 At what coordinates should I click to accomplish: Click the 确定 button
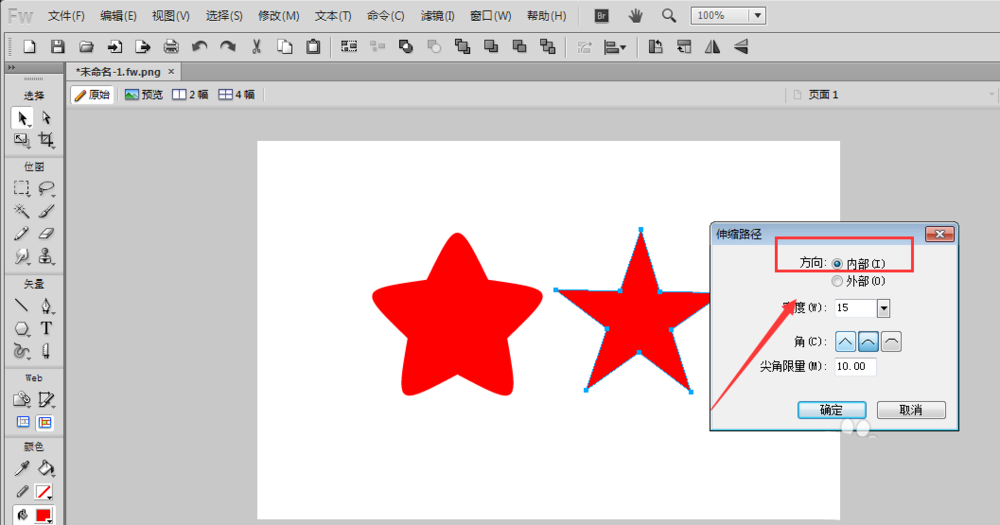[x=830, y=410]
